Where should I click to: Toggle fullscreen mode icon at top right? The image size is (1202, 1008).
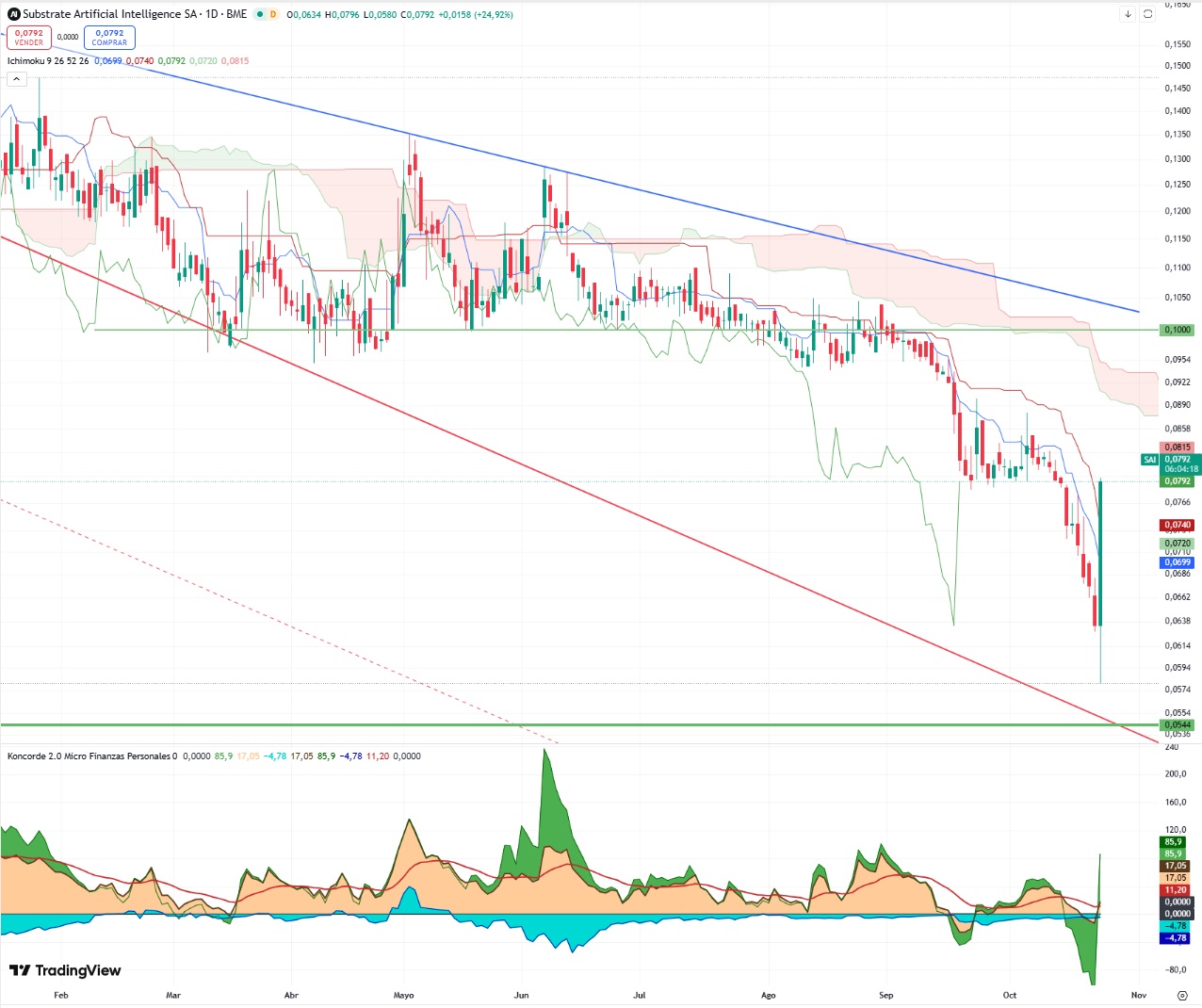[x=1147, y=14]
